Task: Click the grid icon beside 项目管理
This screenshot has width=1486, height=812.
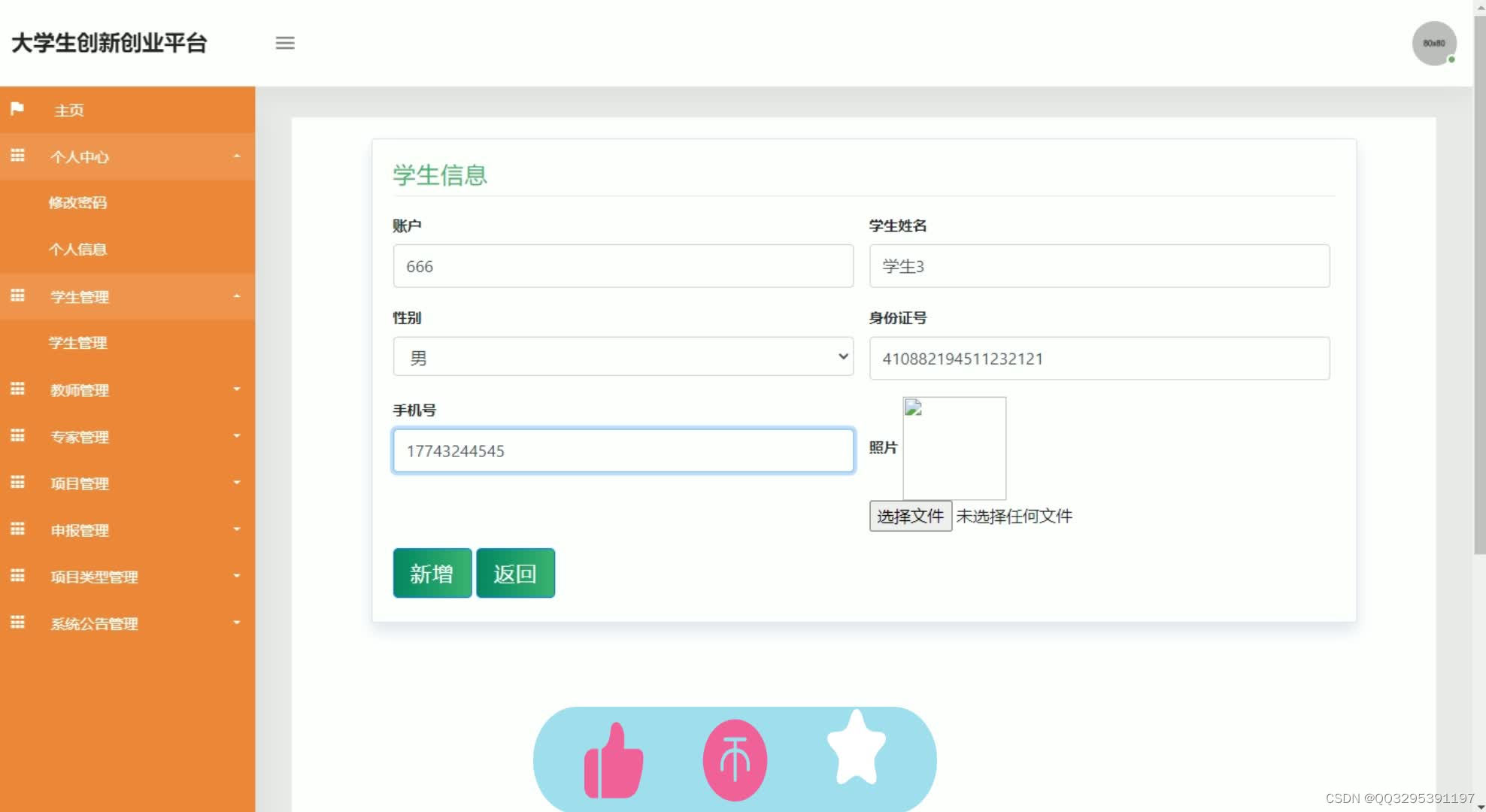Action: coord(17,482)
